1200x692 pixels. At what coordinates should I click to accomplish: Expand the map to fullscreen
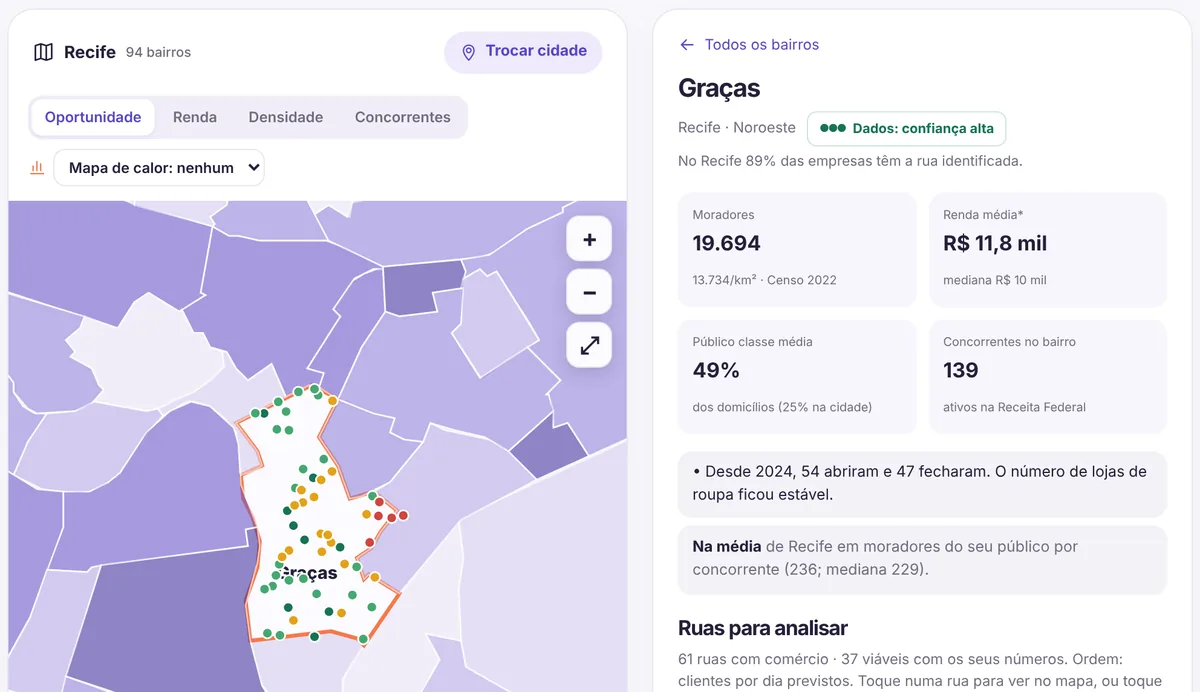click(x=589, y=346)
